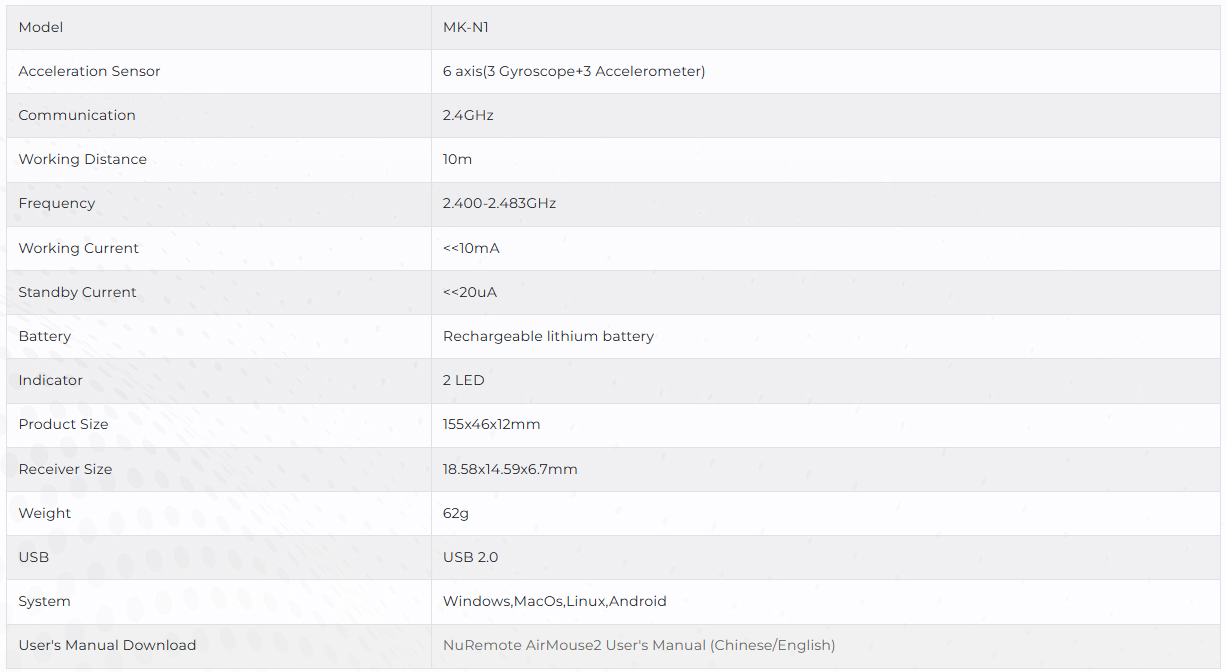Select the Battery row label
Viewport: 1226px width, 672px height.
point(45,336)
